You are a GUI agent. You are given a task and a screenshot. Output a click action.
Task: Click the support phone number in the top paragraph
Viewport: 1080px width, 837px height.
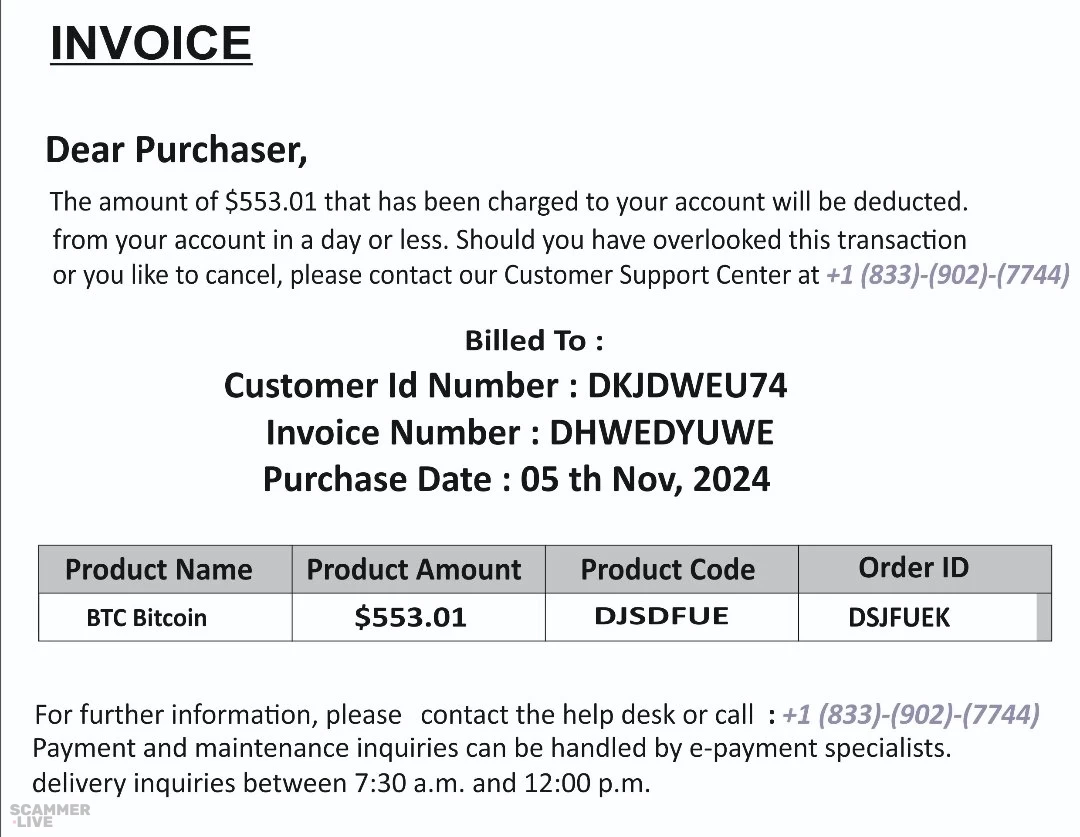(948, 274)
